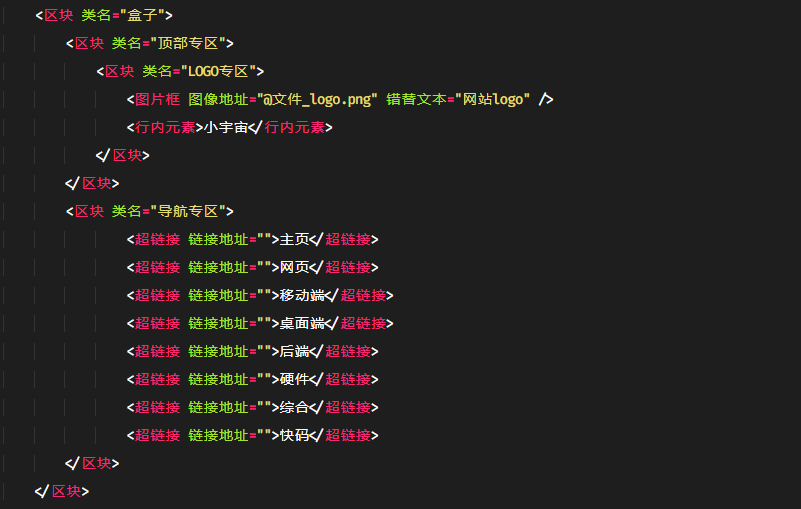Click the inline element text "小宇宙"
Screen dimensions: 801x509
[x=226, y=127]
